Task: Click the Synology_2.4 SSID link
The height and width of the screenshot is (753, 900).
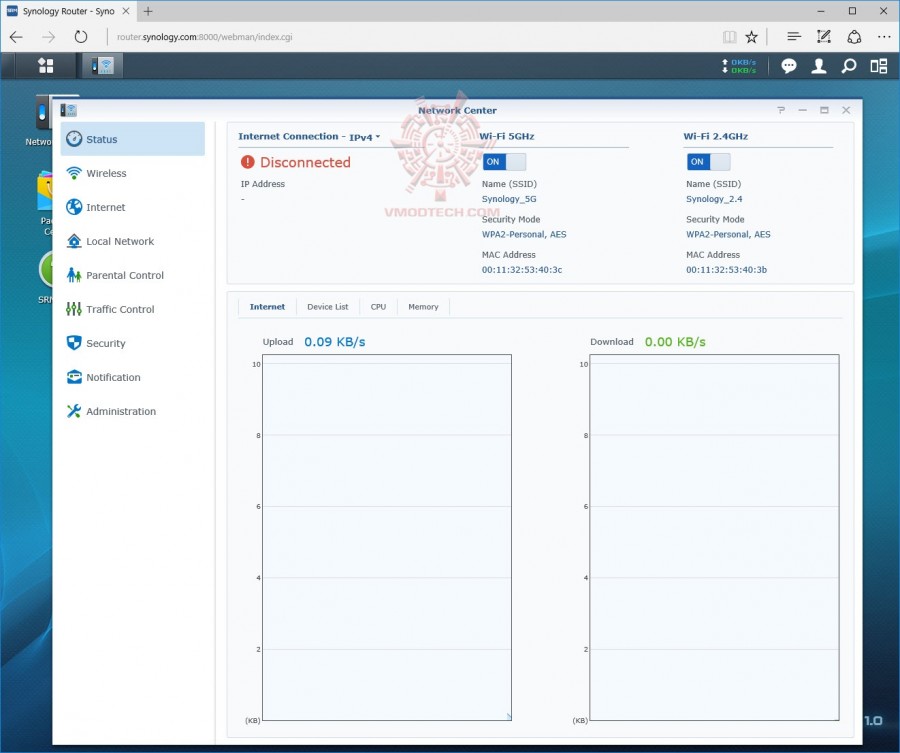Action: (x=714, y=199)
